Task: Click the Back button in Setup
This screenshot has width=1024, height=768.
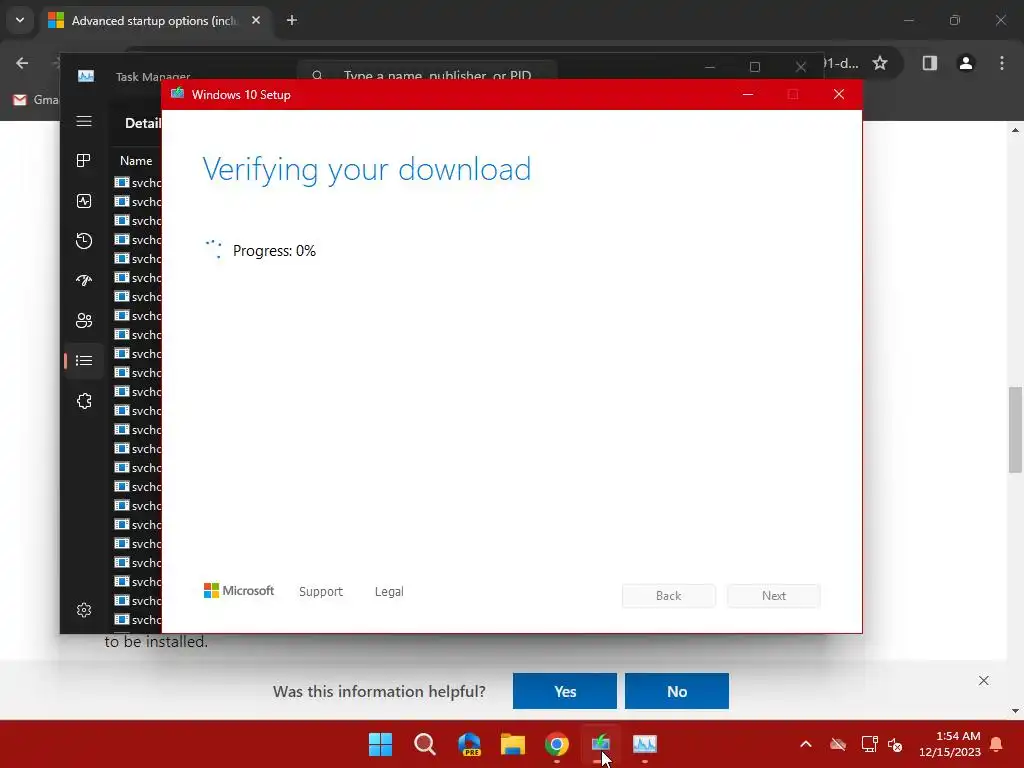Action: click(668, 596)
